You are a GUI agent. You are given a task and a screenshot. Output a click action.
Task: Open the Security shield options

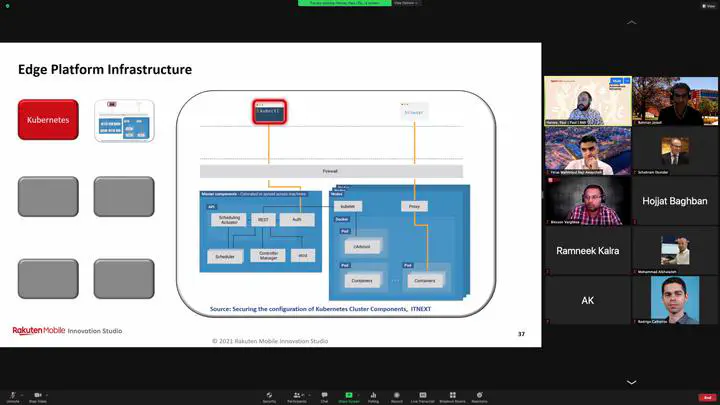[269, 395]
